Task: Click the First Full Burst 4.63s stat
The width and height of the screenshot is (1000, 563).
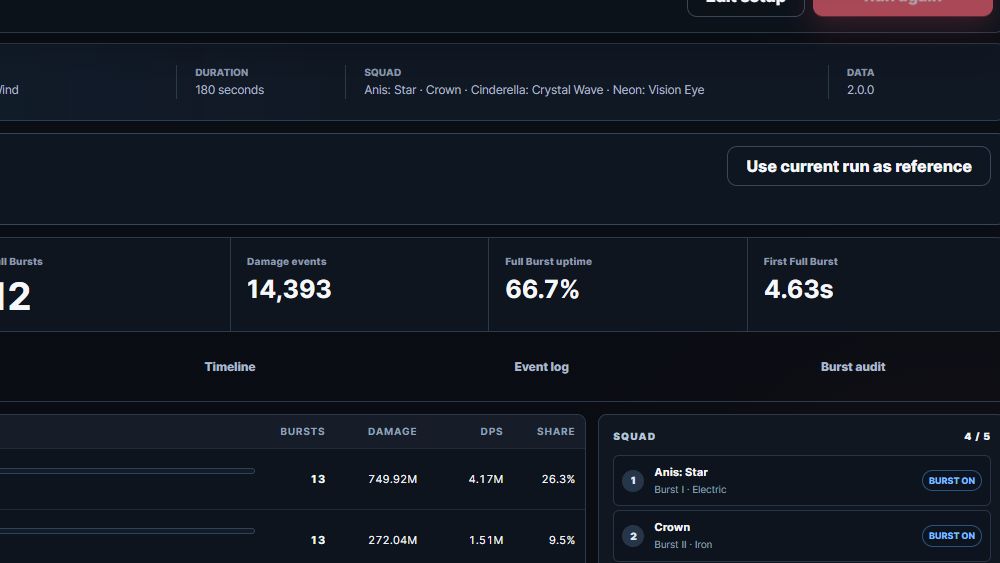Action: [x=874, y=284]
